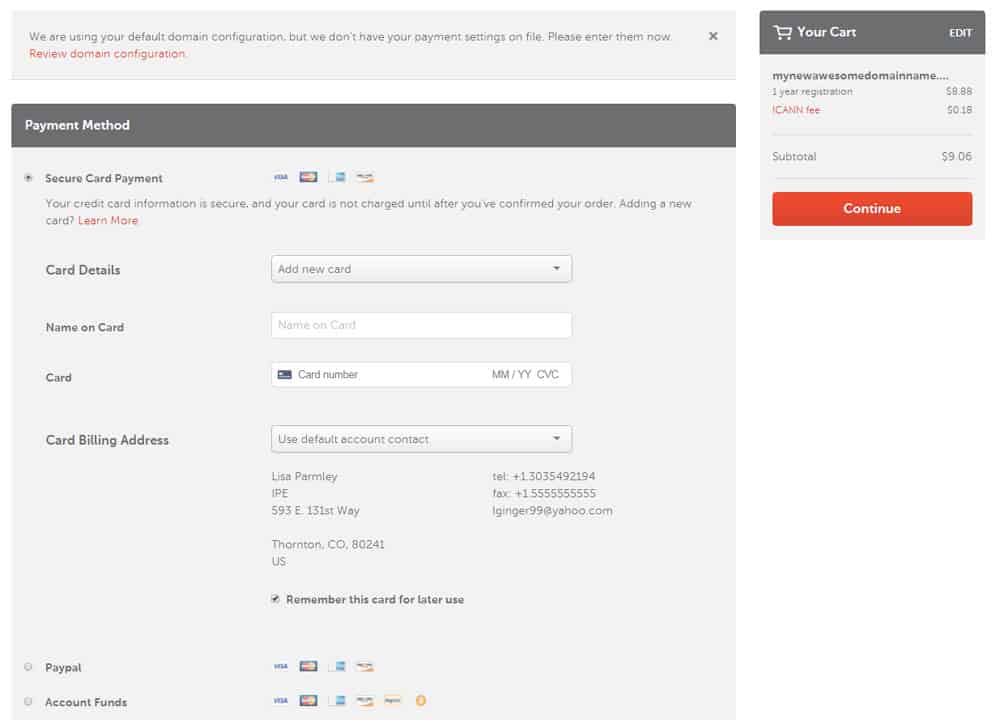
Task: Click the orange Bitcoin icon in Account Funds row
Action: click(420, 701)
